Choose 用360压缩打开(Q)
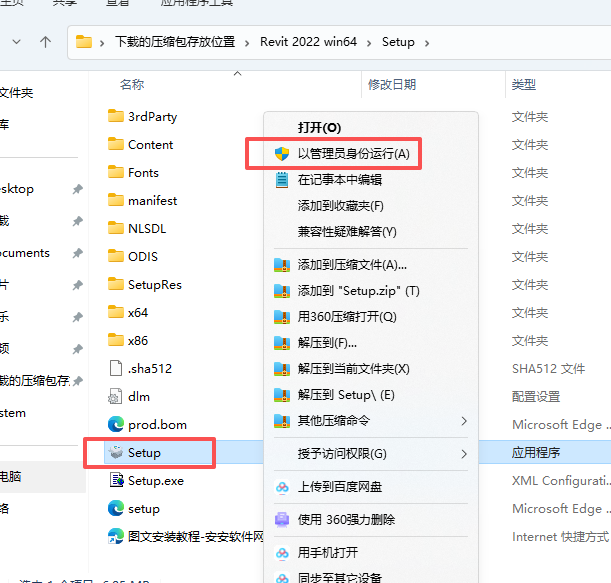 [371, 316]
